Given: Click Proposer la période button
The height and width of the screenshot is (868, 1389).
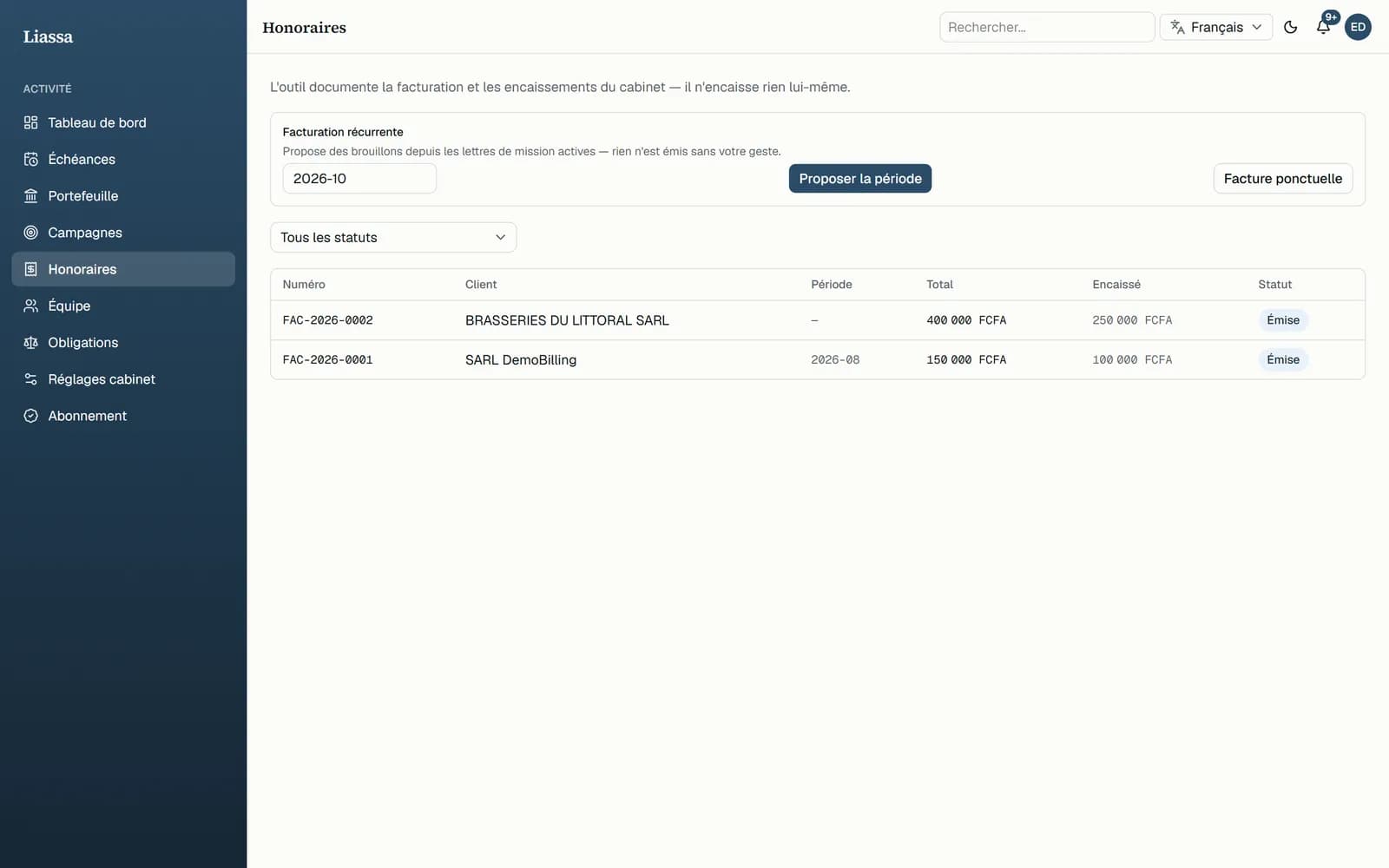Looking at the screenshot, I should point(860,178).
